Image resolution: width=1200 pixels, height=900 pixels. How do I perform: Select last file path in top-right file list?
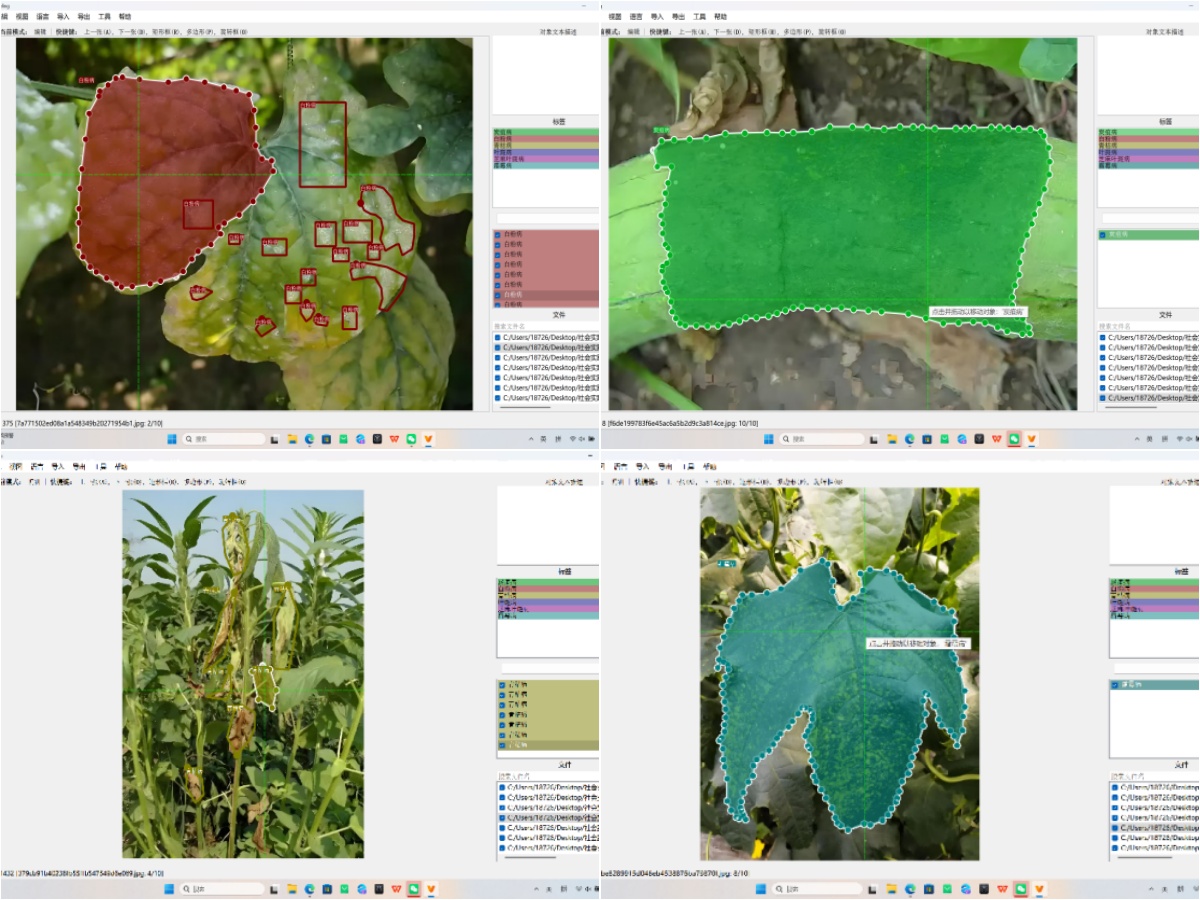click(1150, 398)
